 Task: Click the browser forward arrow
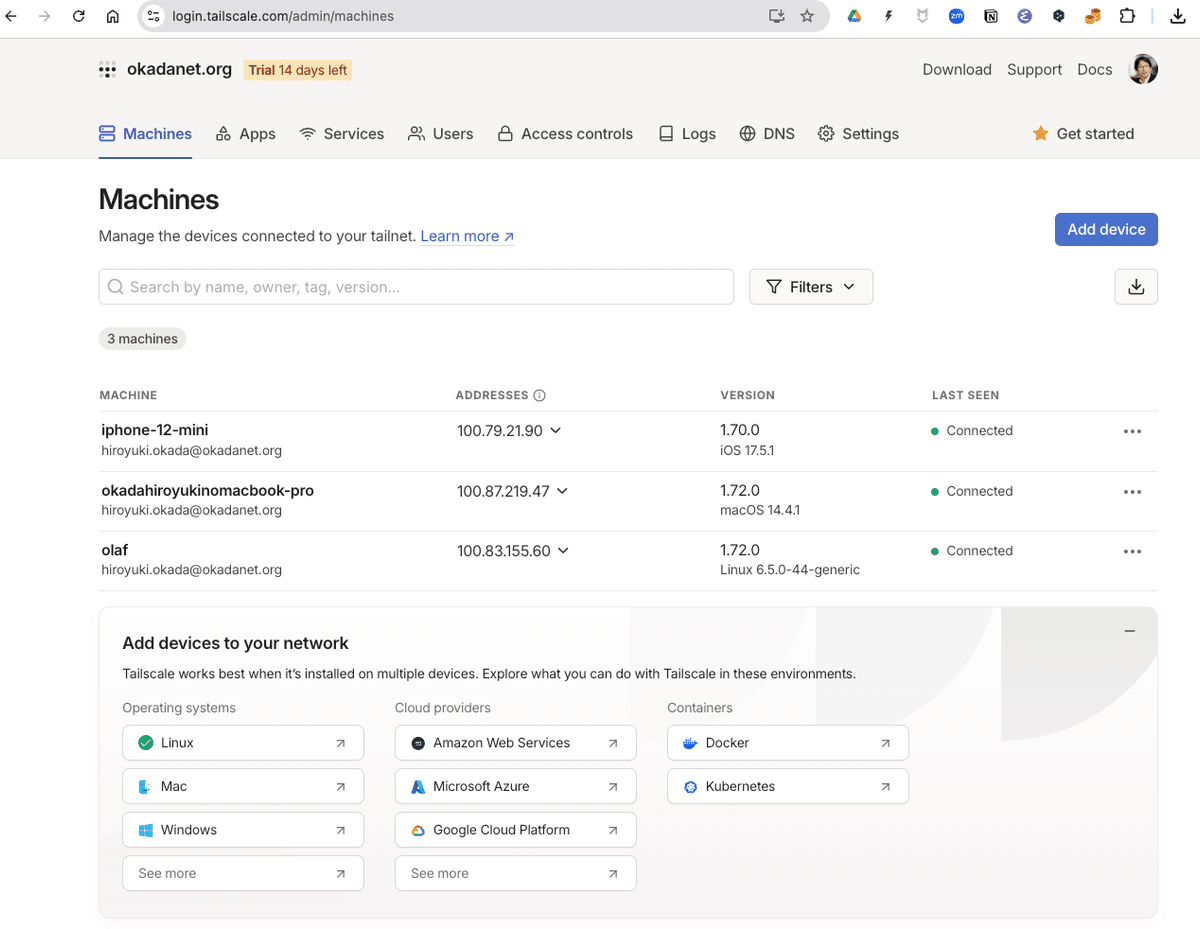coord(44,16)
